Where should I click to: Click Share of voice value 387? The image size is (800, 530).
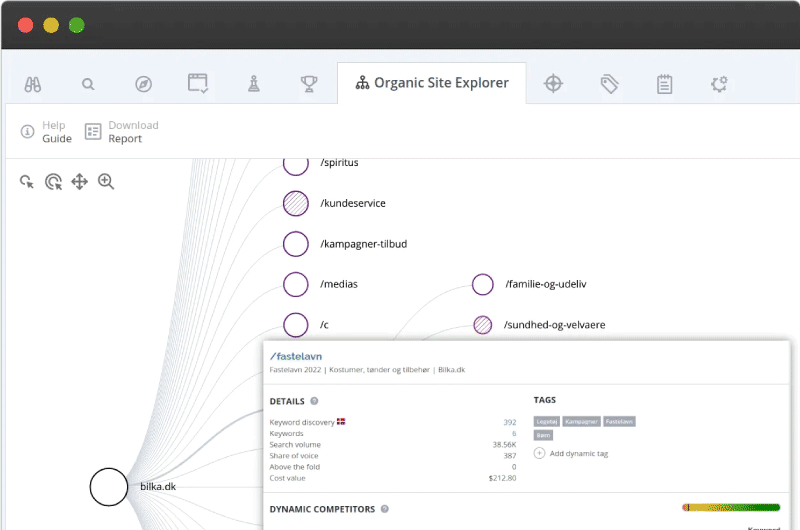[510, 456]
